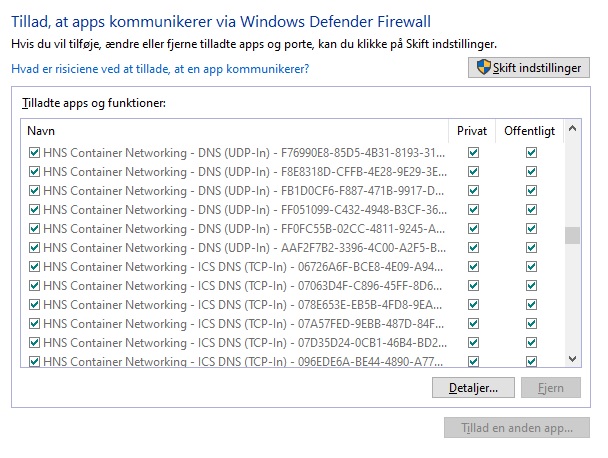Screen dimensions: 608x458
Task: Toggle name checkbox for FF0FC55B-02CC rule
Action: point(34,228)
